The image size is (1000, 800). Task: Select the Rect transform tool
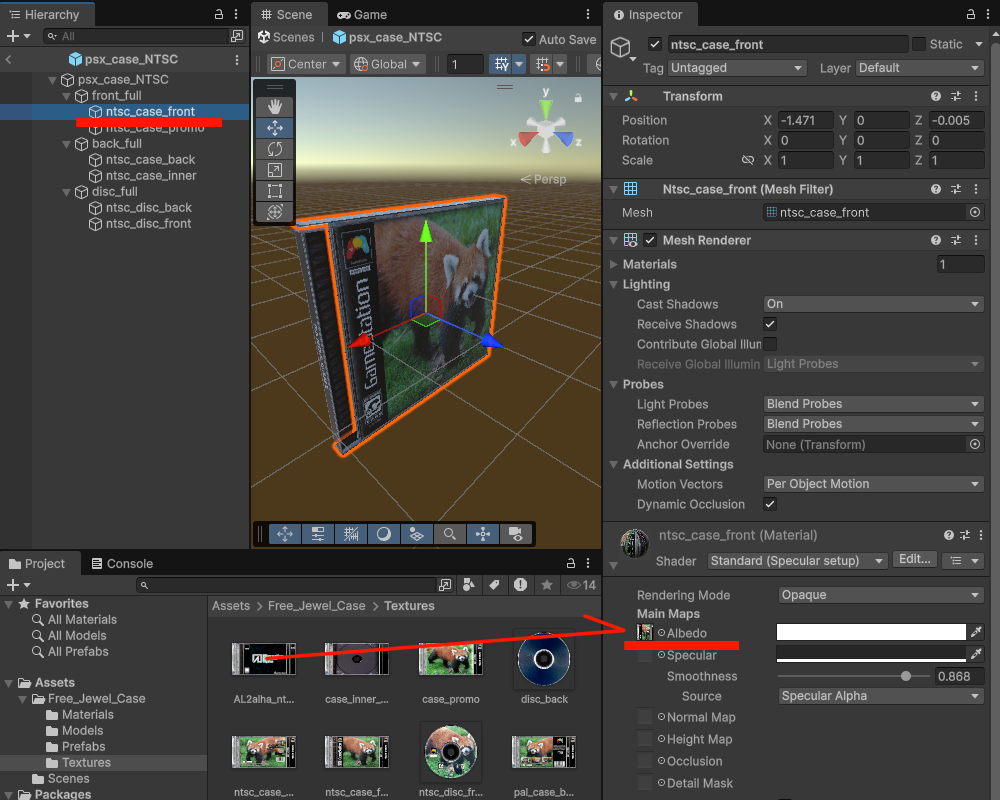pos(275,191)
